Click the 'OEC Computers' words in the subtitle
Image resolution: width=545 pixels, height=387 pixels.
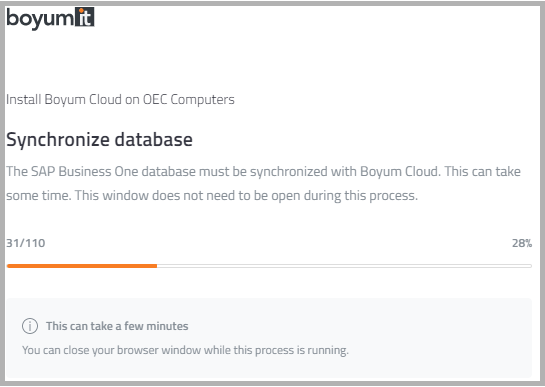[189, 99]
